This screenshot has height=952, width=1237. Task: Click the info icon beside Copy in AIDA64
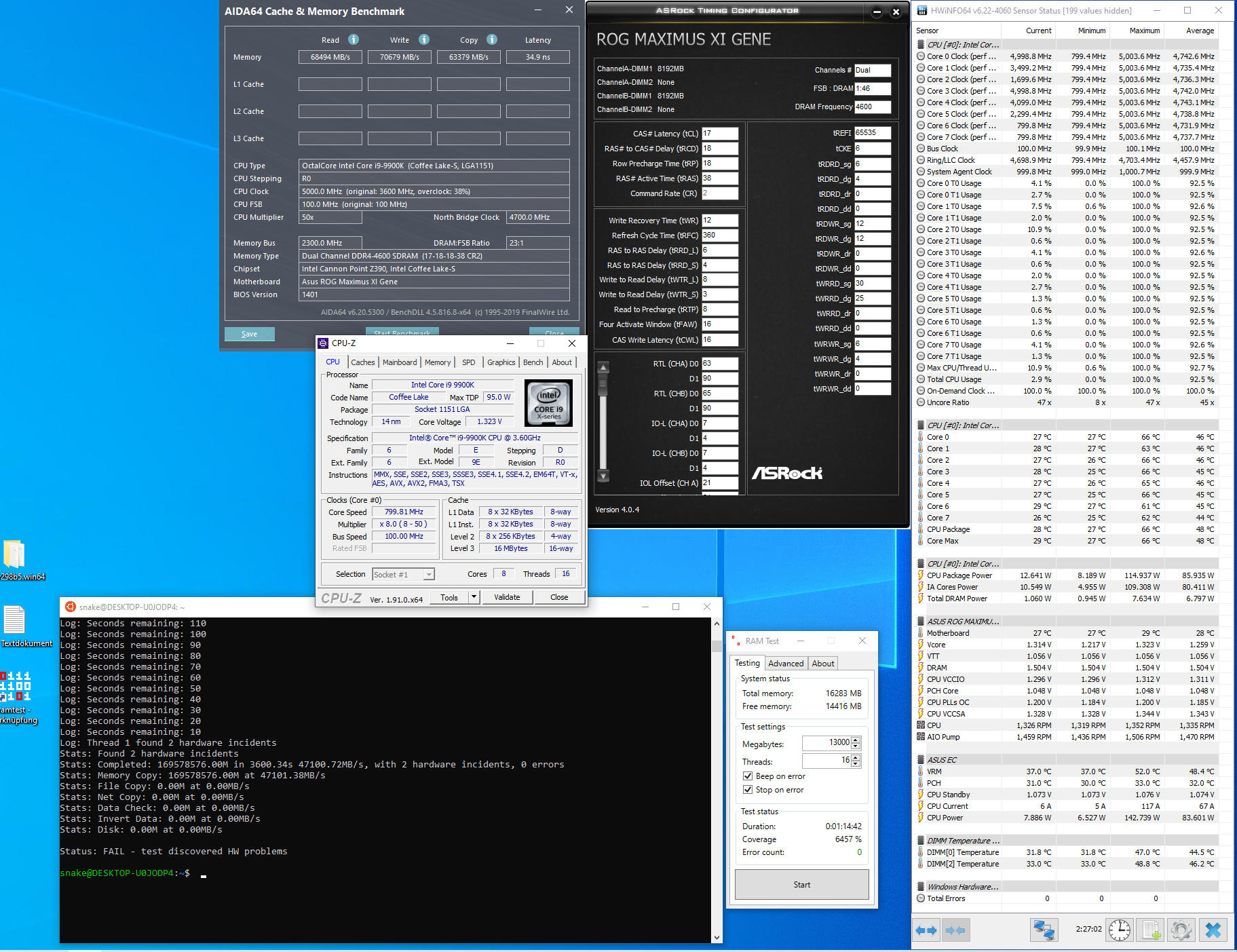[x=492, y=39]
